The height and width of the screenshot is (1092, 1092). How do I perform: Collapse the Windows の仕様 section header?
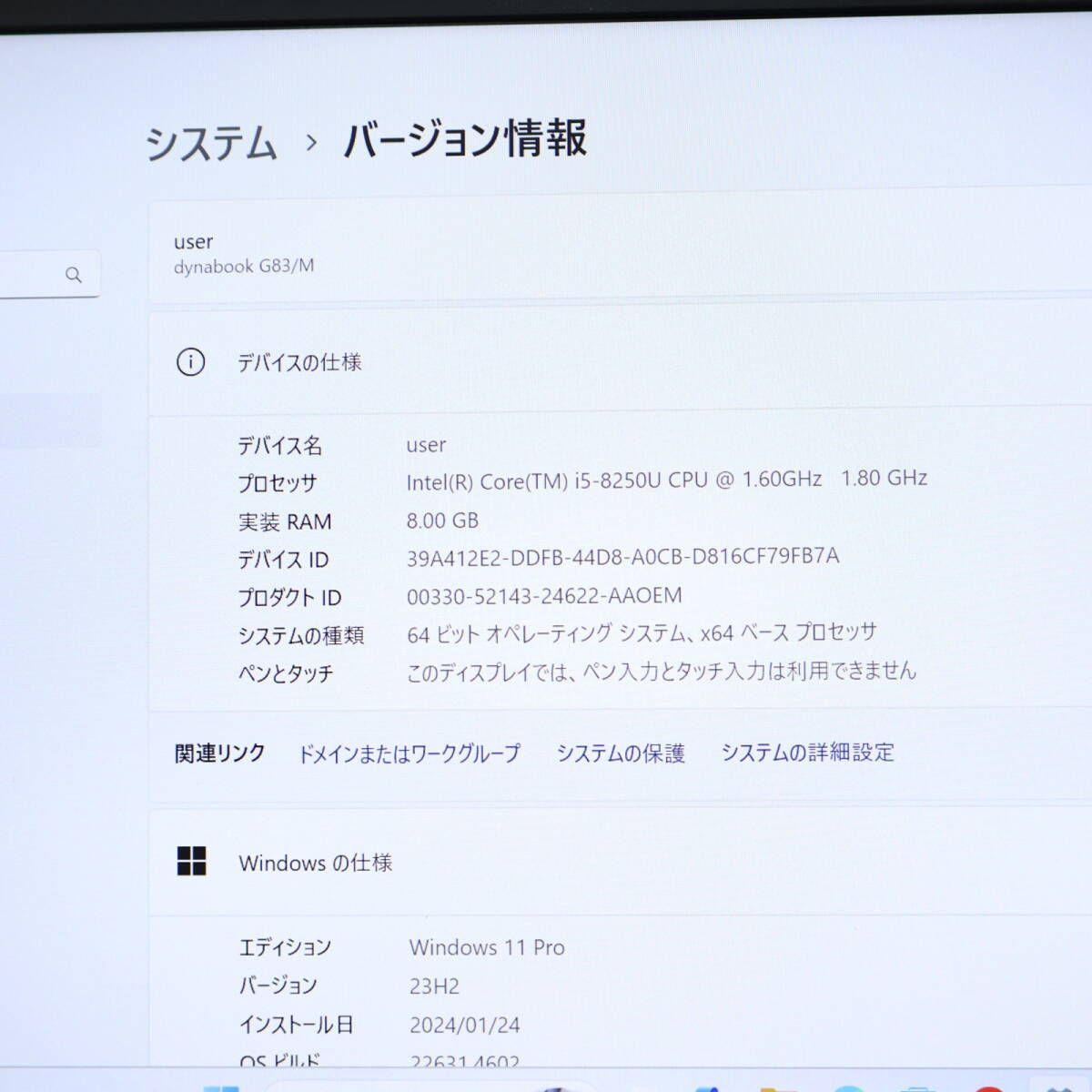[x=620, y=862]
